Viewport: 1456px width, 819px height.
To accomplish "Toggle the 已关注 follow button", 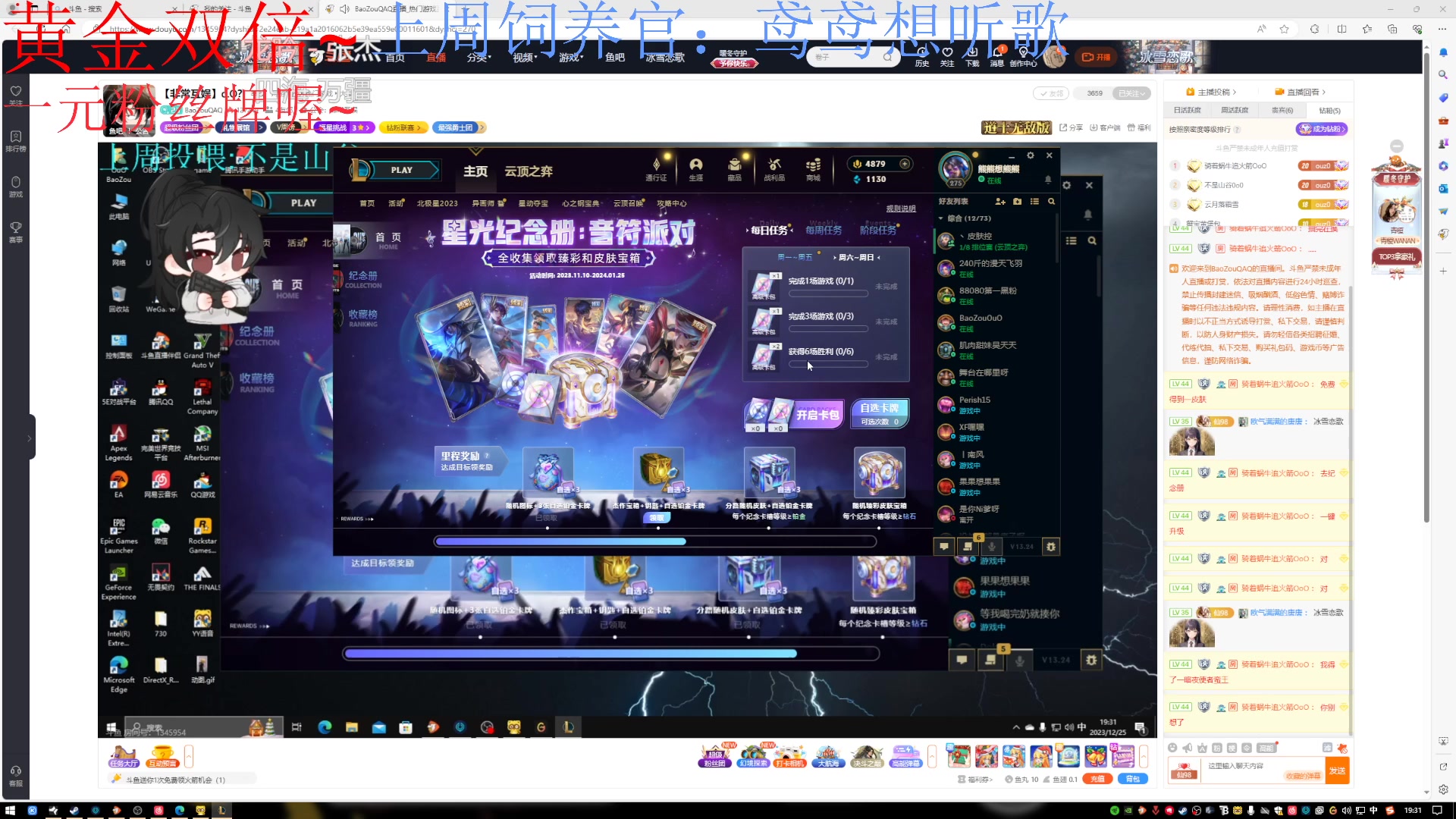I will pos(1131,93).
